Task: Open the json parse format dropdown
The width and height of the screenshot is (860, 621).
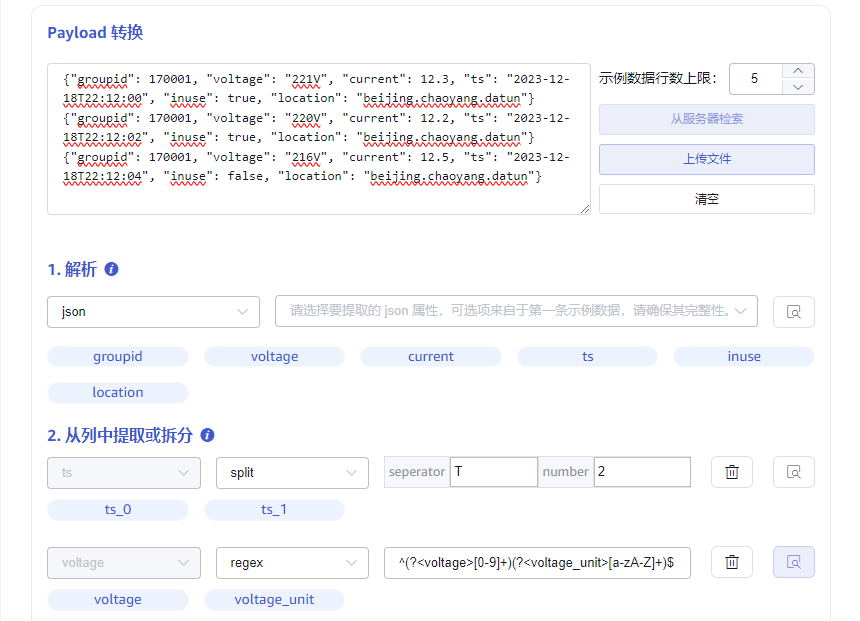Action: click(x=153, y=312)
